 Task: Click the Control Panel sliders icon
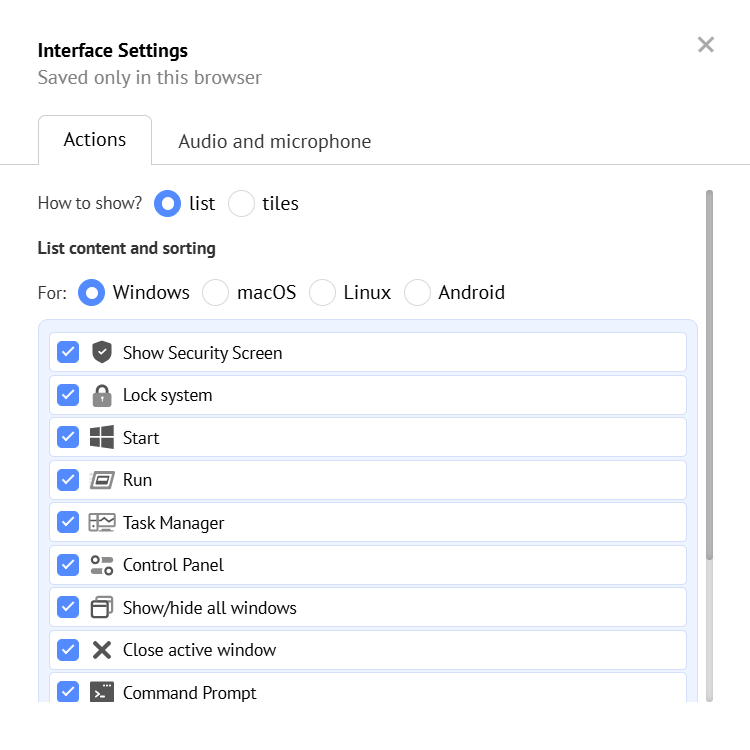(102, 565)
